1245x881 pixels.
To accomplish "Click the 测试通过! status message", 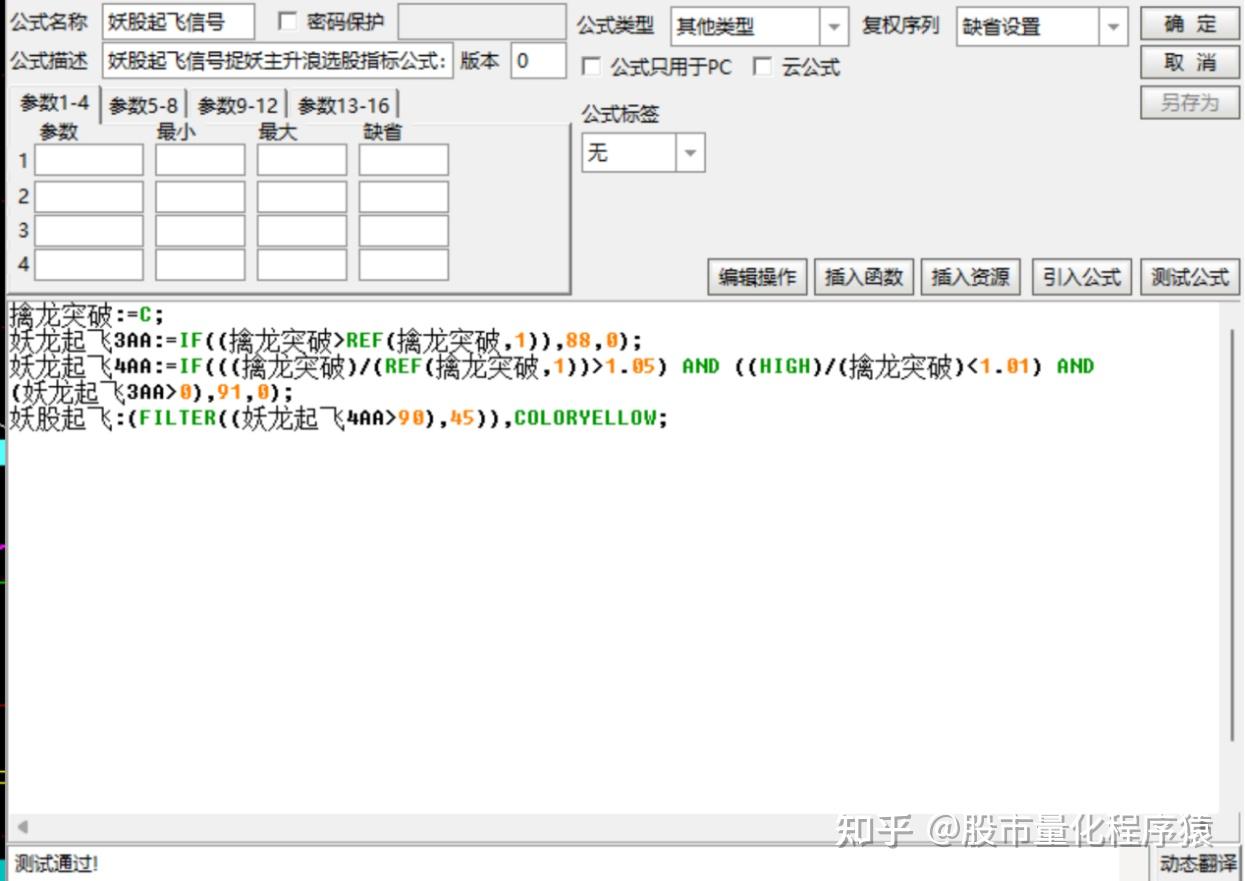I will 57,863.
